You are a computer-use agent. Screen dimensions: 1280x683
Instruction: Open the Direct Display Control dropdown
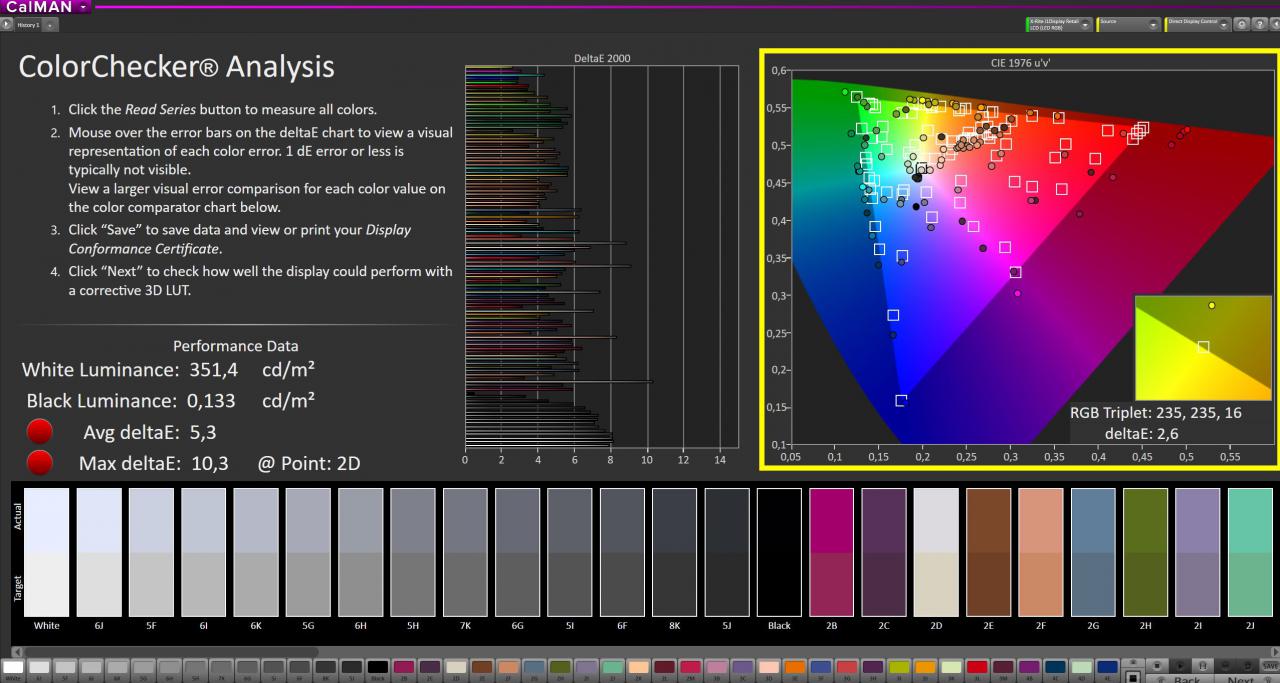[1196, 23]
